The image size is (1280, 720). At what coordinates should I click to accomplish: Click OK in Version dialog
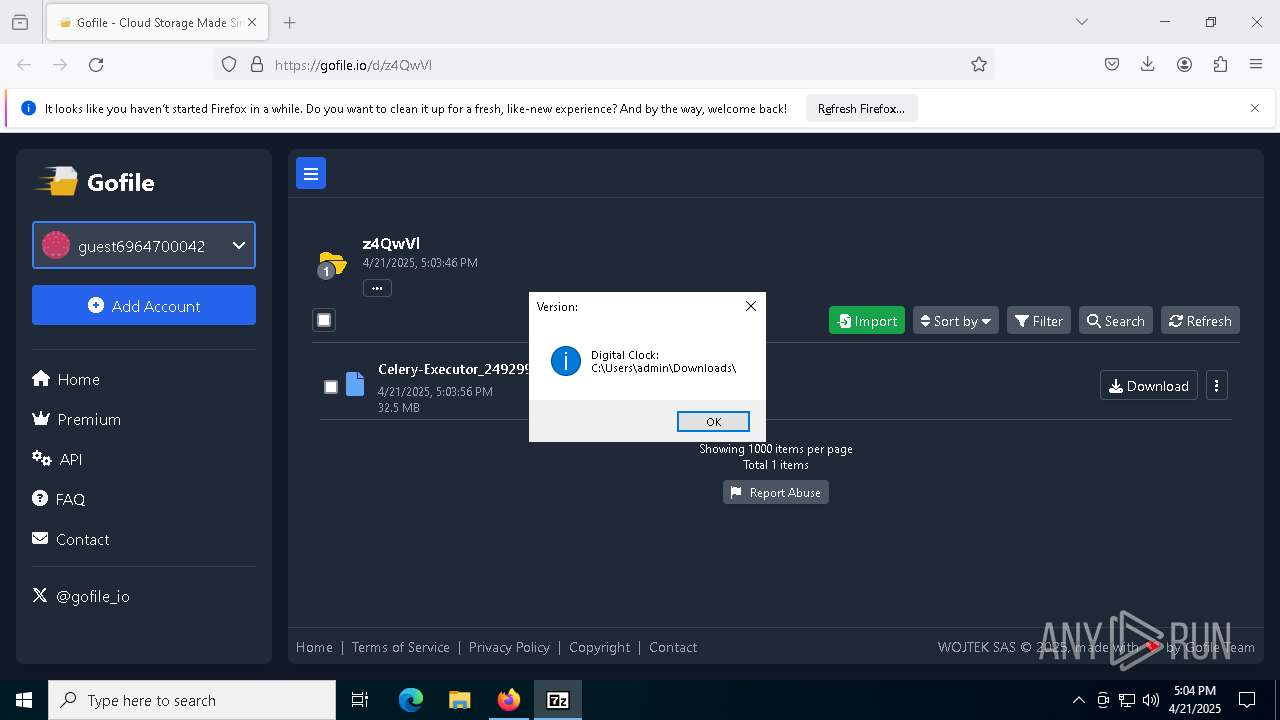click(x=713, y=421)
